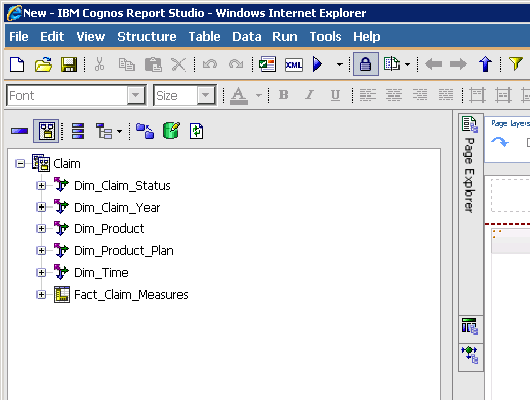Click the New report icon
Viewport: 530px width, 400px height.
point(17,64)
